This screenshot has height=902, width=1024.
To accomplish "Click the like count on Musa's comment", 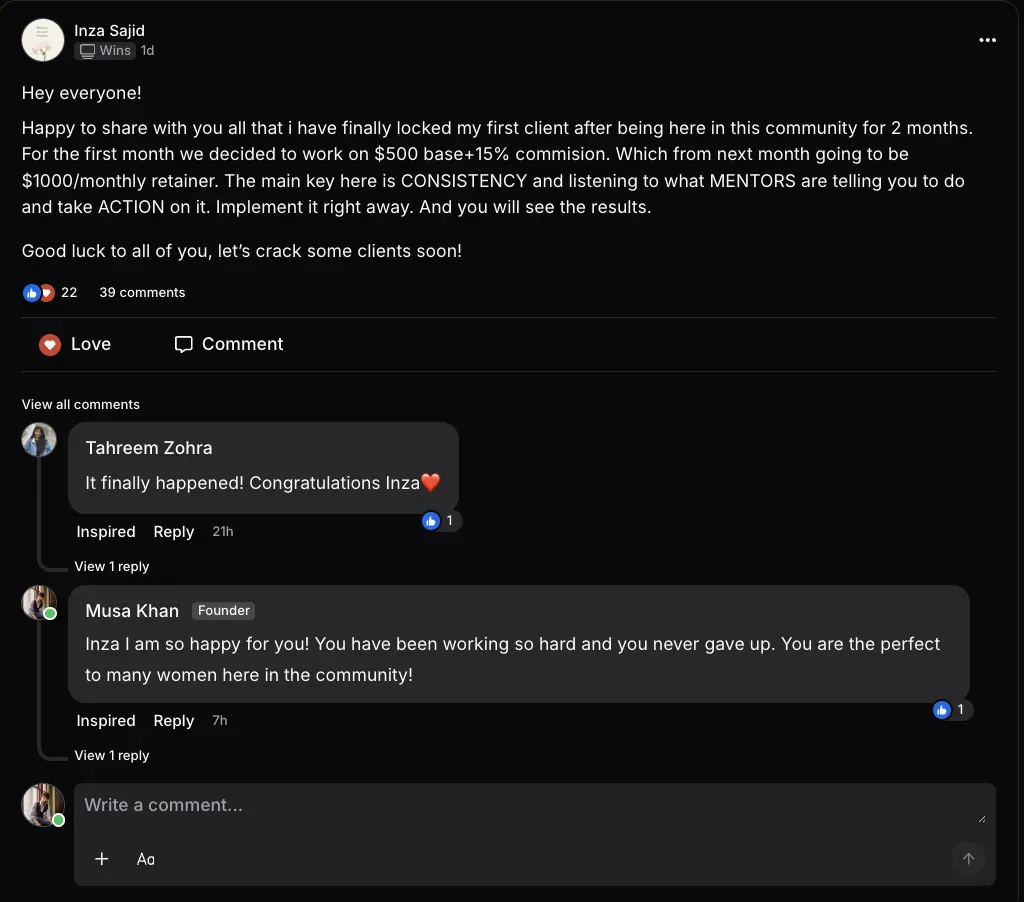I will coord(951,710).
